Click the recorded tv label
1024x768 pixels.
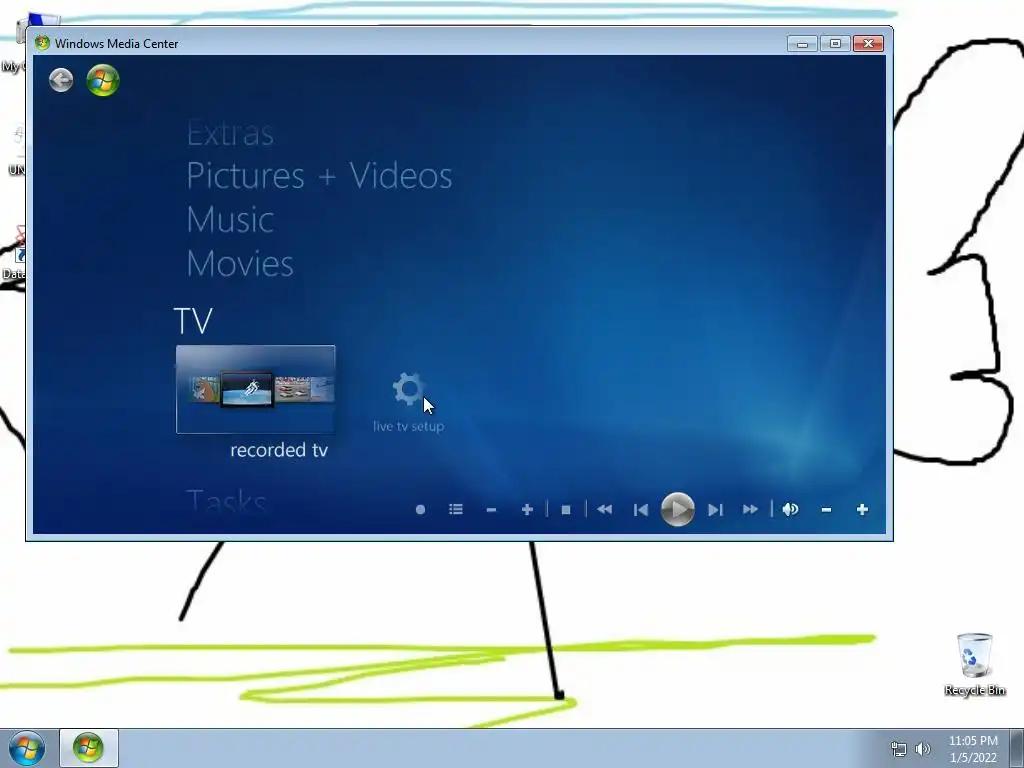(279, 450)
